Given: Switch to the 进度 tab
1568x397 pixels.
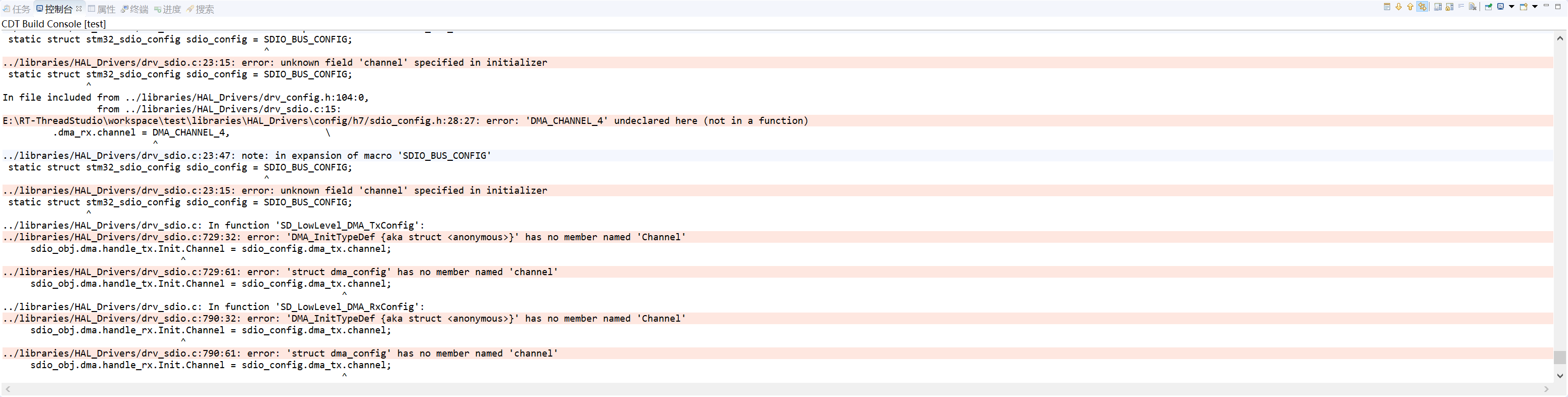Looking at the screenshot, I should (167, 9).
